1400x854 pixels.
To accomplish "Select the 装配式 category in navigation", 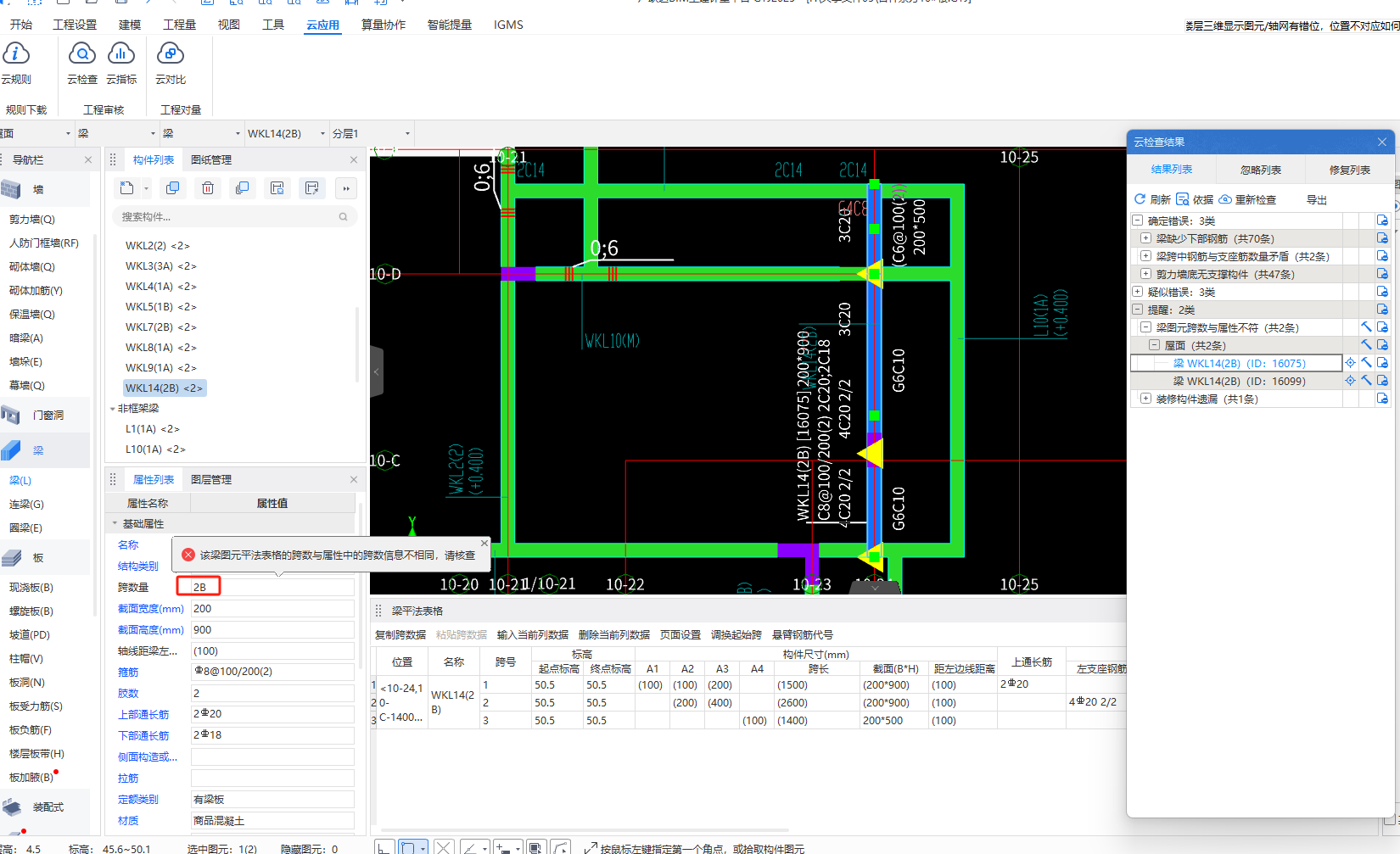I will pyautogui.click(x=44, y=807).
